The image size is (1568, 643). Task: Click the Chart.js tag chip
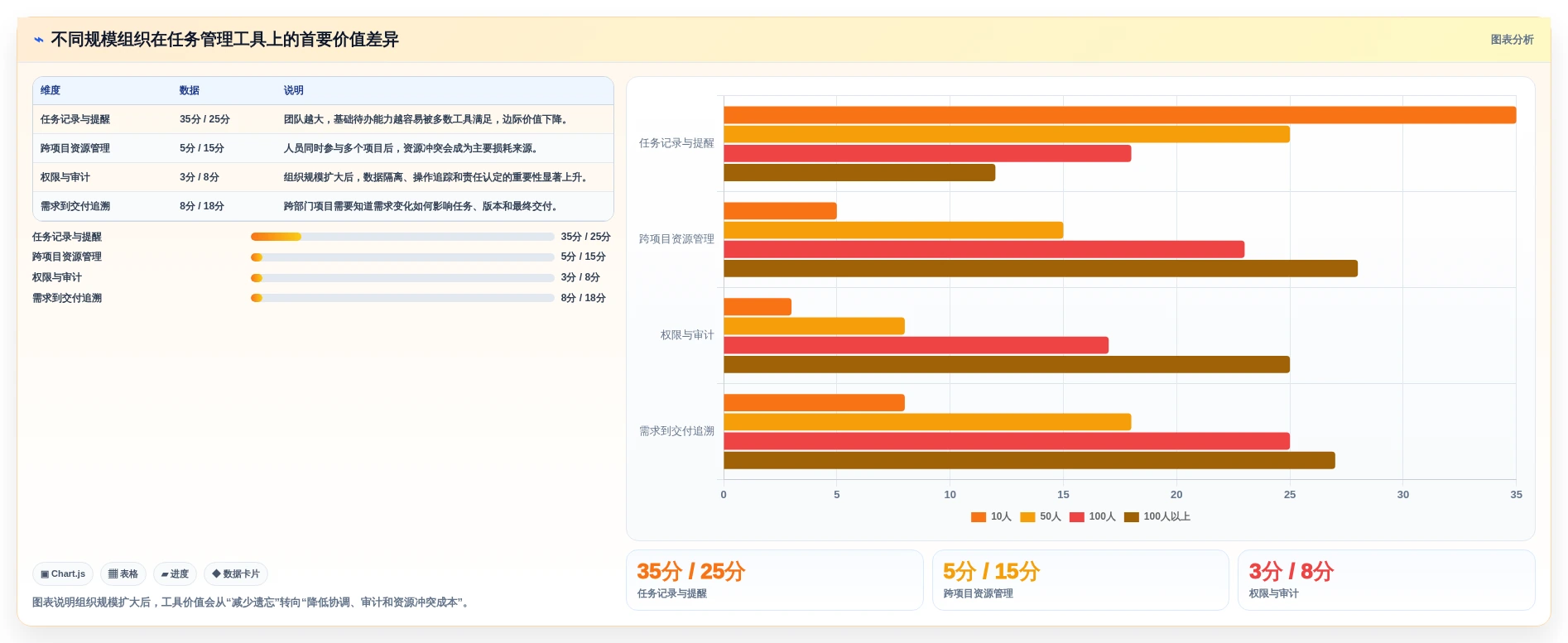(x=63, y=573)
